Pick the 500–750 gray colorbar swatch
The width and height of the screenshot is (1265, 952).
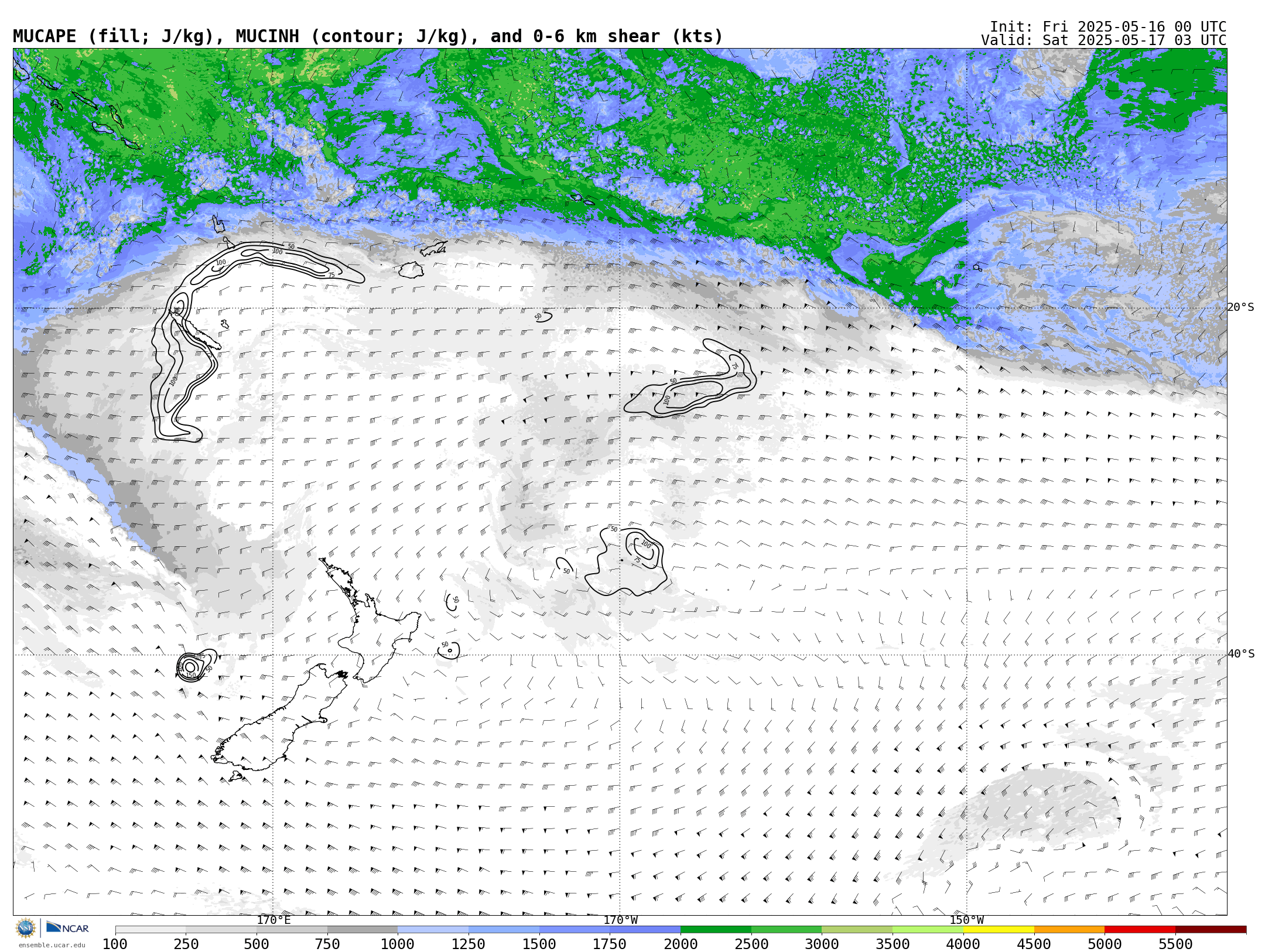coord(292,930)
